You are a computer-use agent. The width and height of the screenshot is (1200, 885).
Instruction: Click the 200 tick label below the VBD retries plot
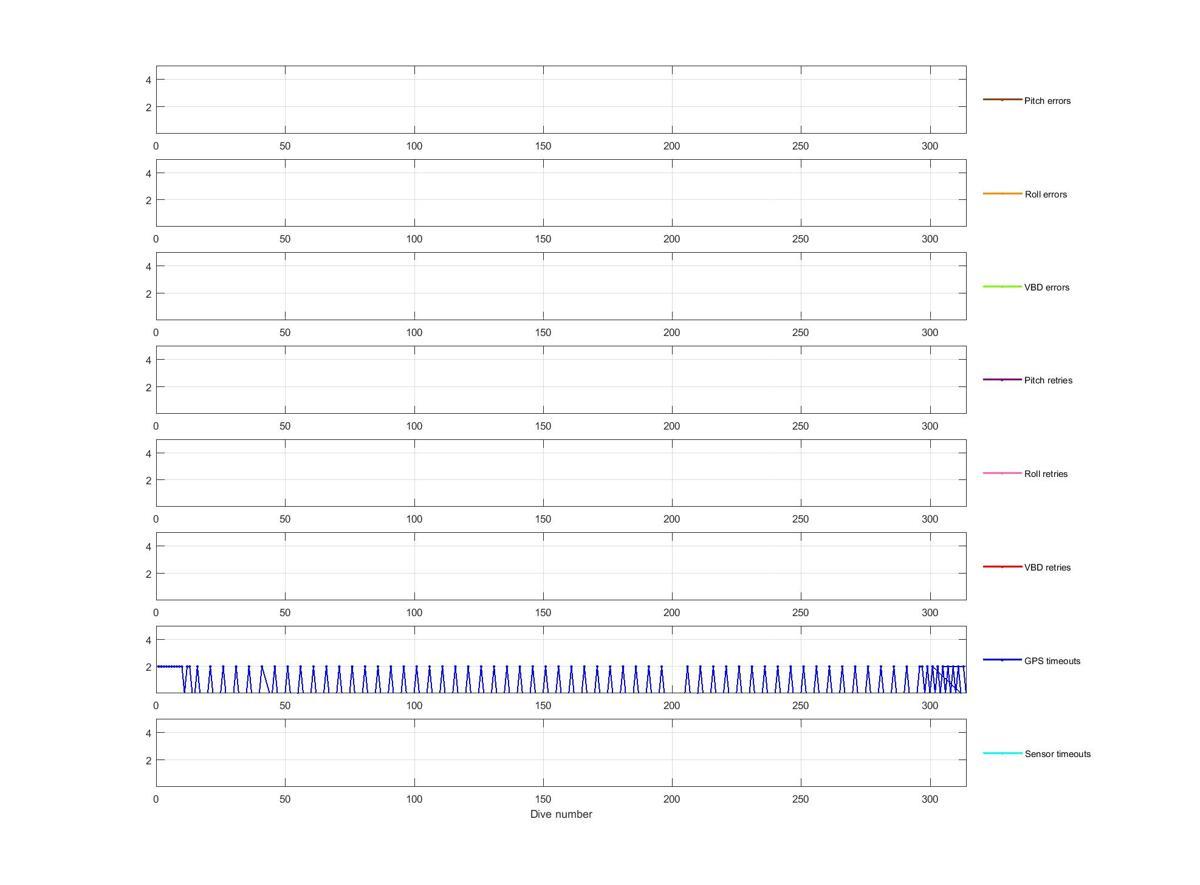[672, 612]
